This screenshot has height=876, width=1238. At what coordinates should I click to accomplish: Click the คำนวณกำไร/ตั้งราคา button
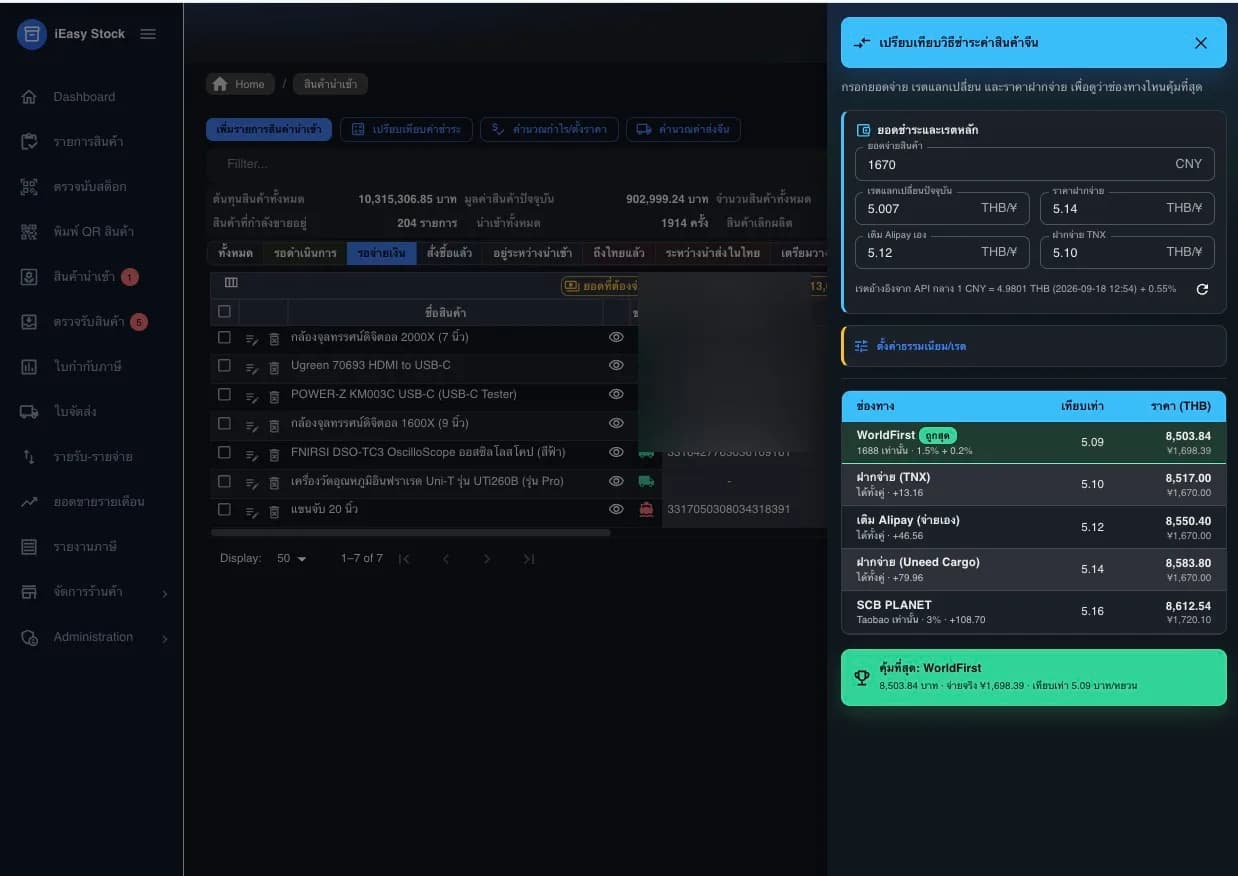pos(550,130)
